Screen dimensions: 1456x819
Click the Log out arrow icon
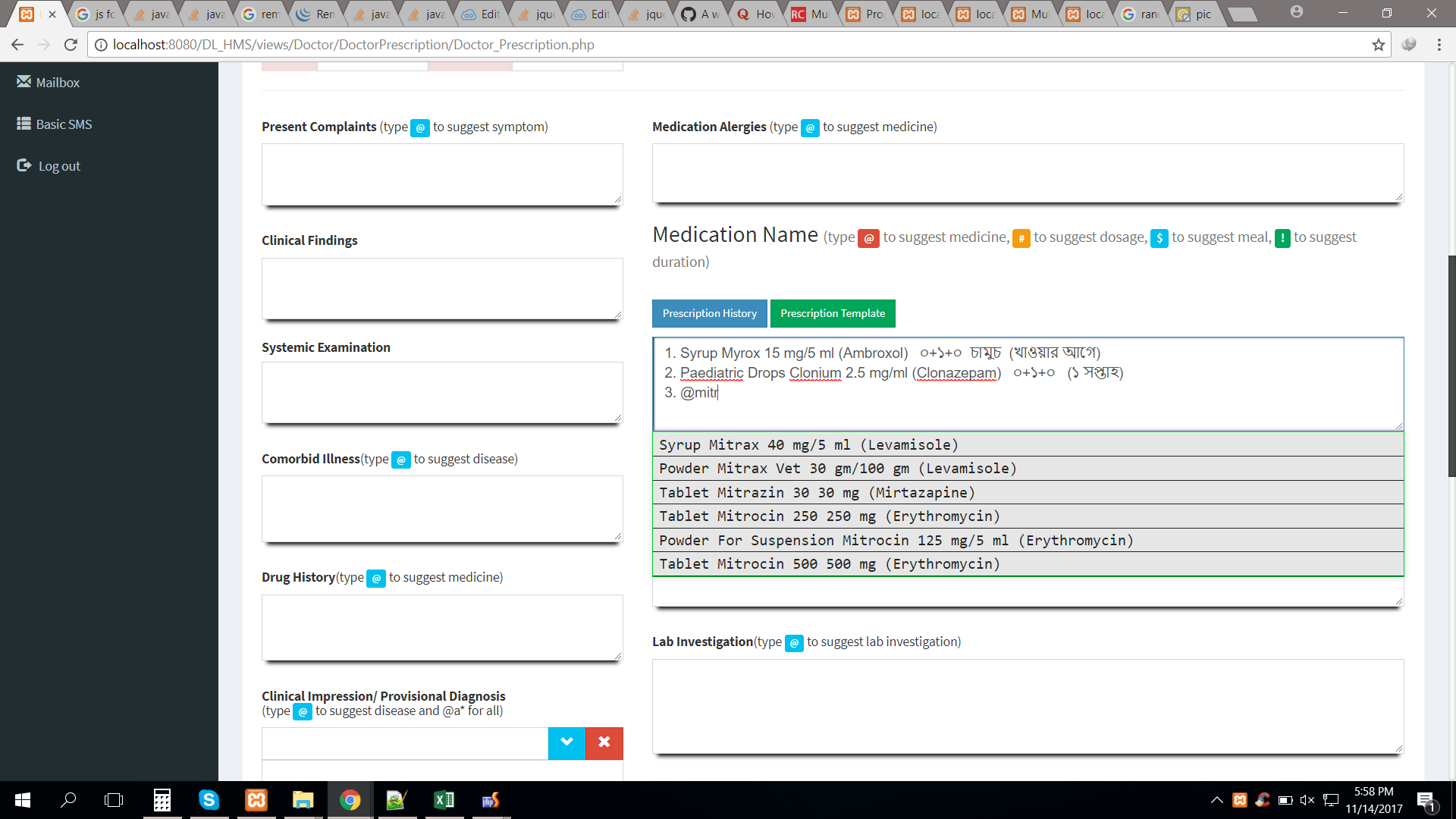(x=24, y=165)
